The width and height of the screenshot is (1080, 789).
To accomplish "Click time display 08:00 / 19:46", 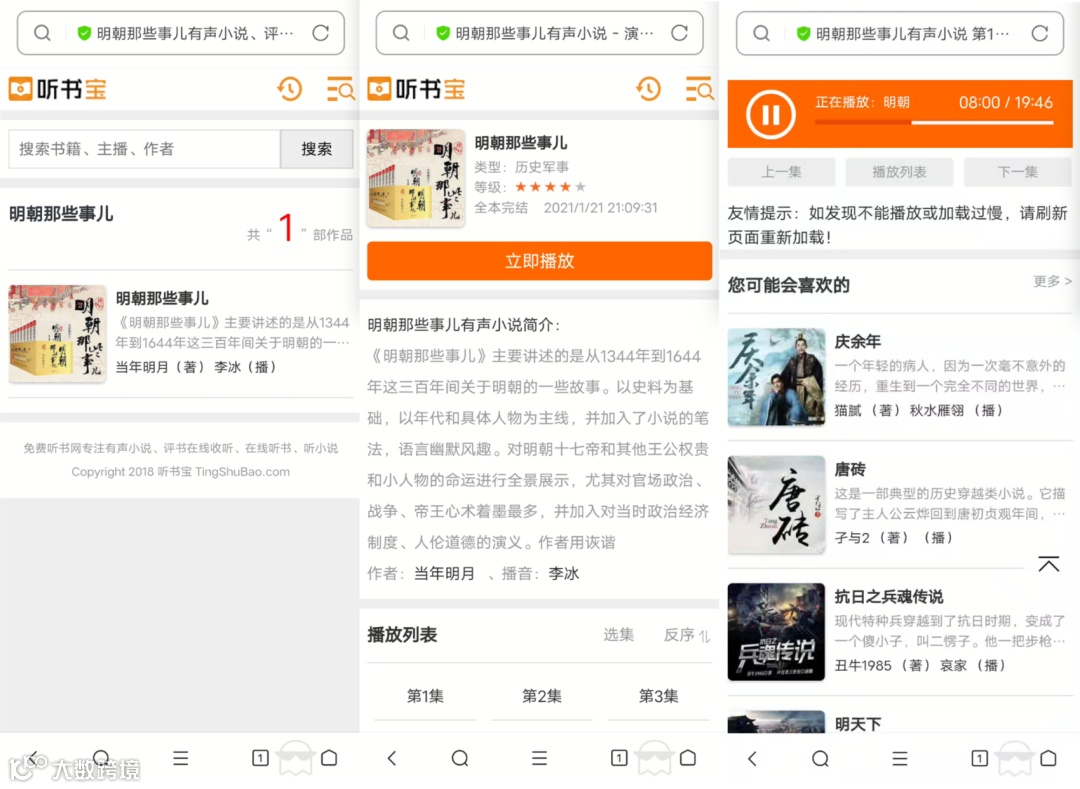I will coord(1006,103).
